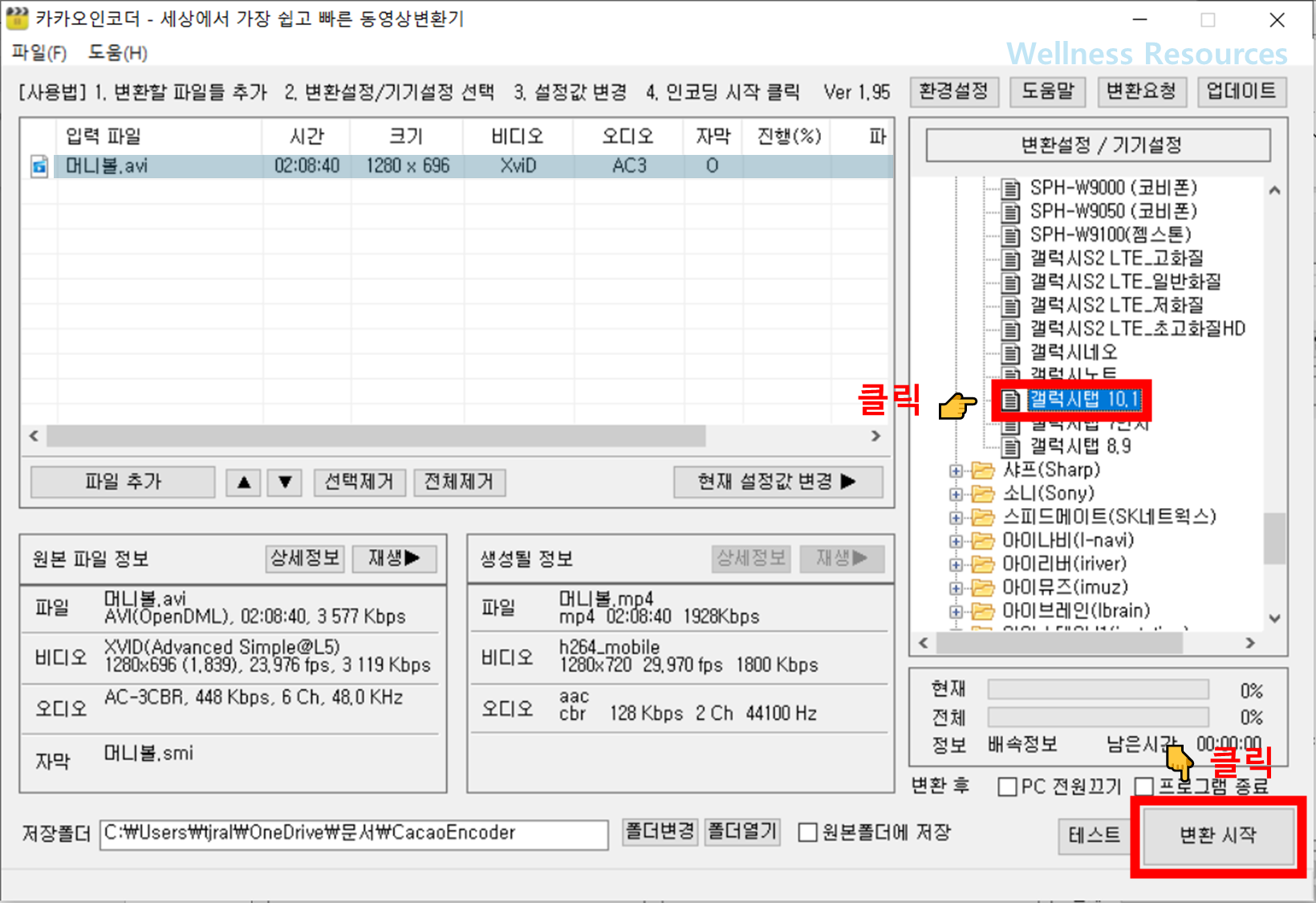Viewport: 1316px width, 903px height.
Task: Expand the 아이뮤즈(imuz) tree node
Action: [956, 588]
